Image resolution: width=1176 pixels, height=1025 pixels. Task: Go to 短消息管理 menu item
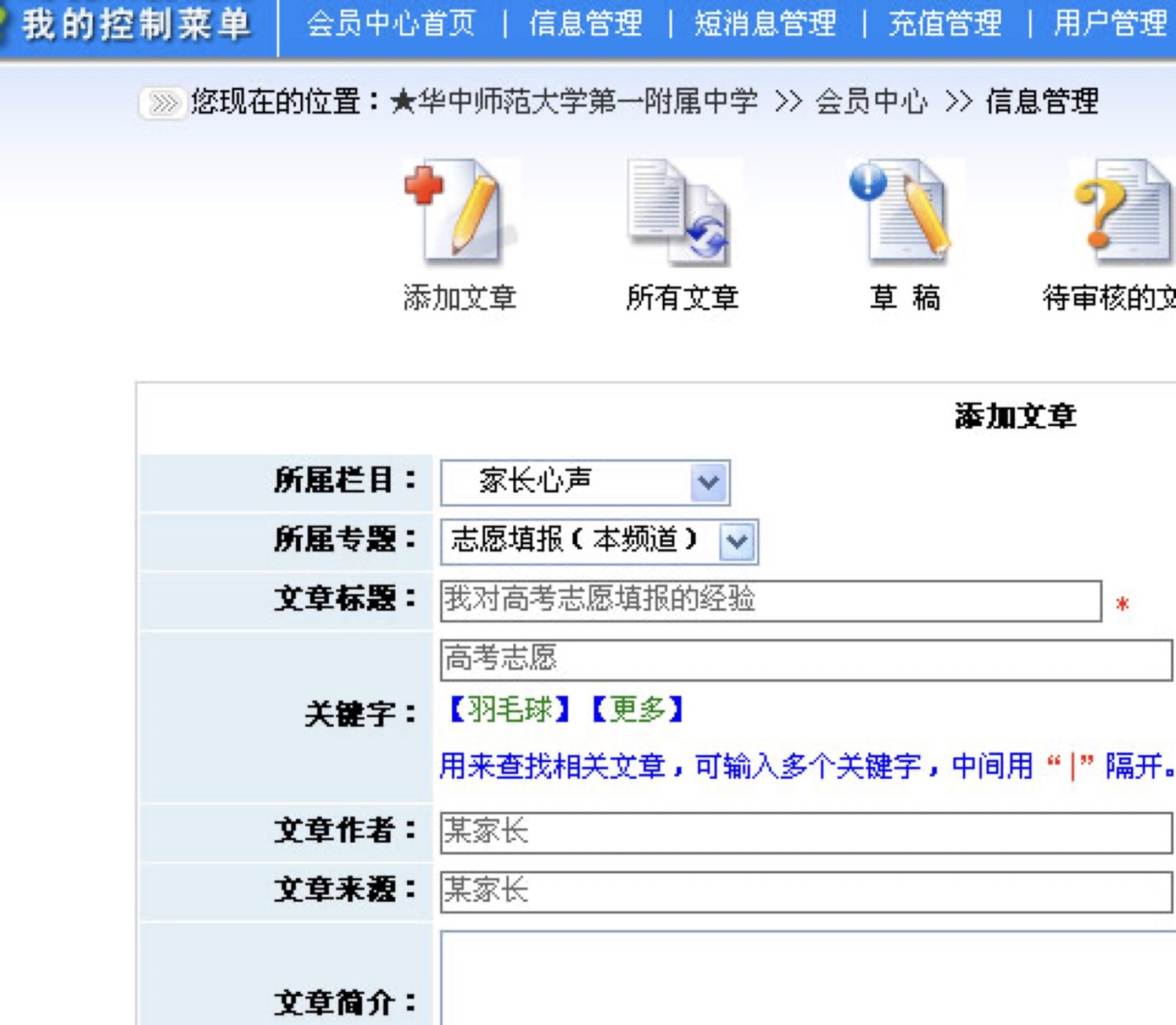pos(765,24)
